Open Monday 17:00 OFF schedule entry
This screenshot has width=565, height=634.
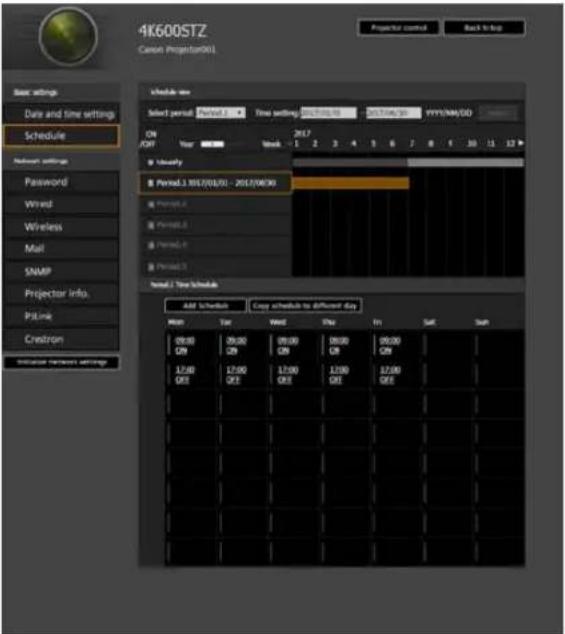coord(184,375)
